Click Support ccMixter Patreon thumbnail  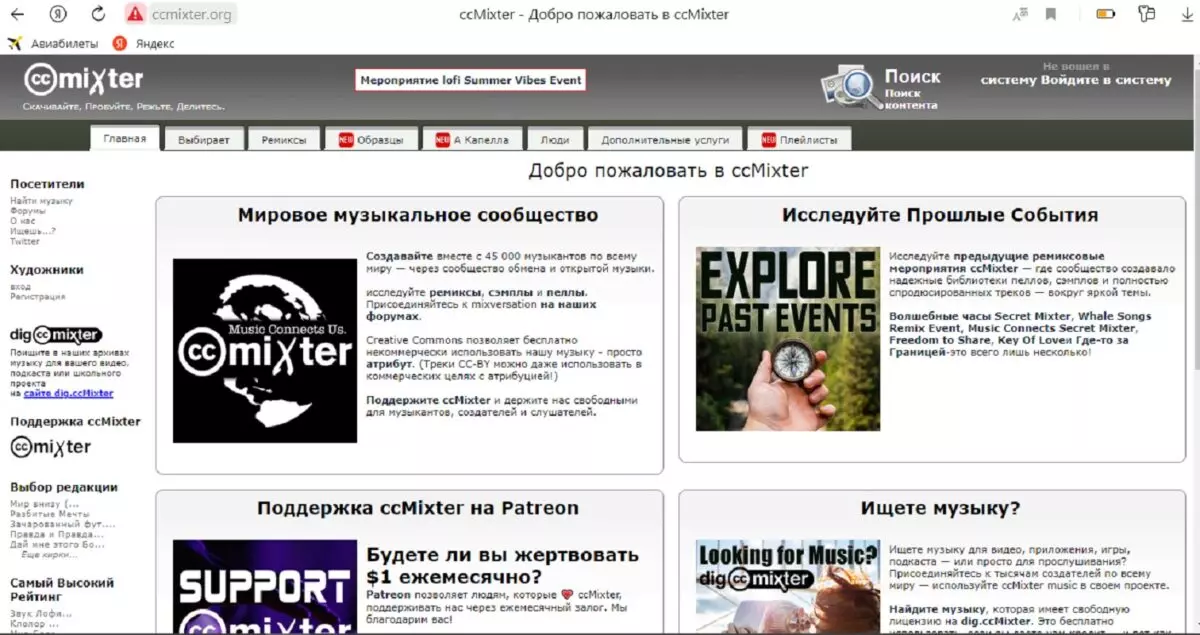pyautogui.click(x=265, y=587)
